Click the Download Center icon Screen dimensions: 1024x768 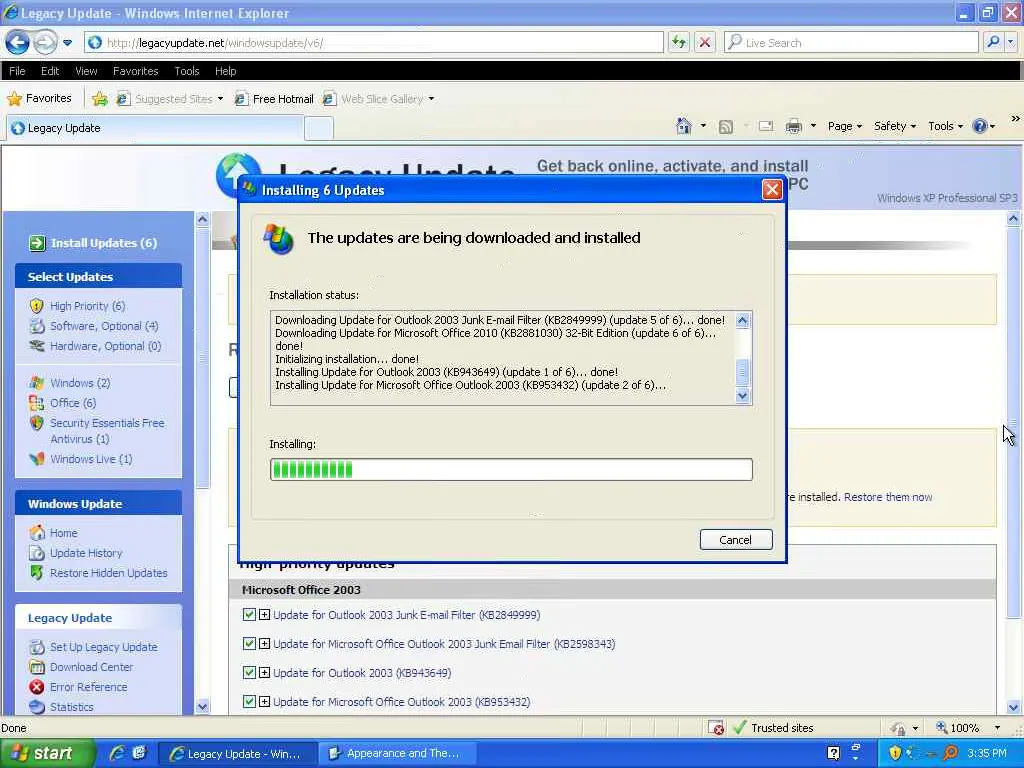(x=37, y=667)
